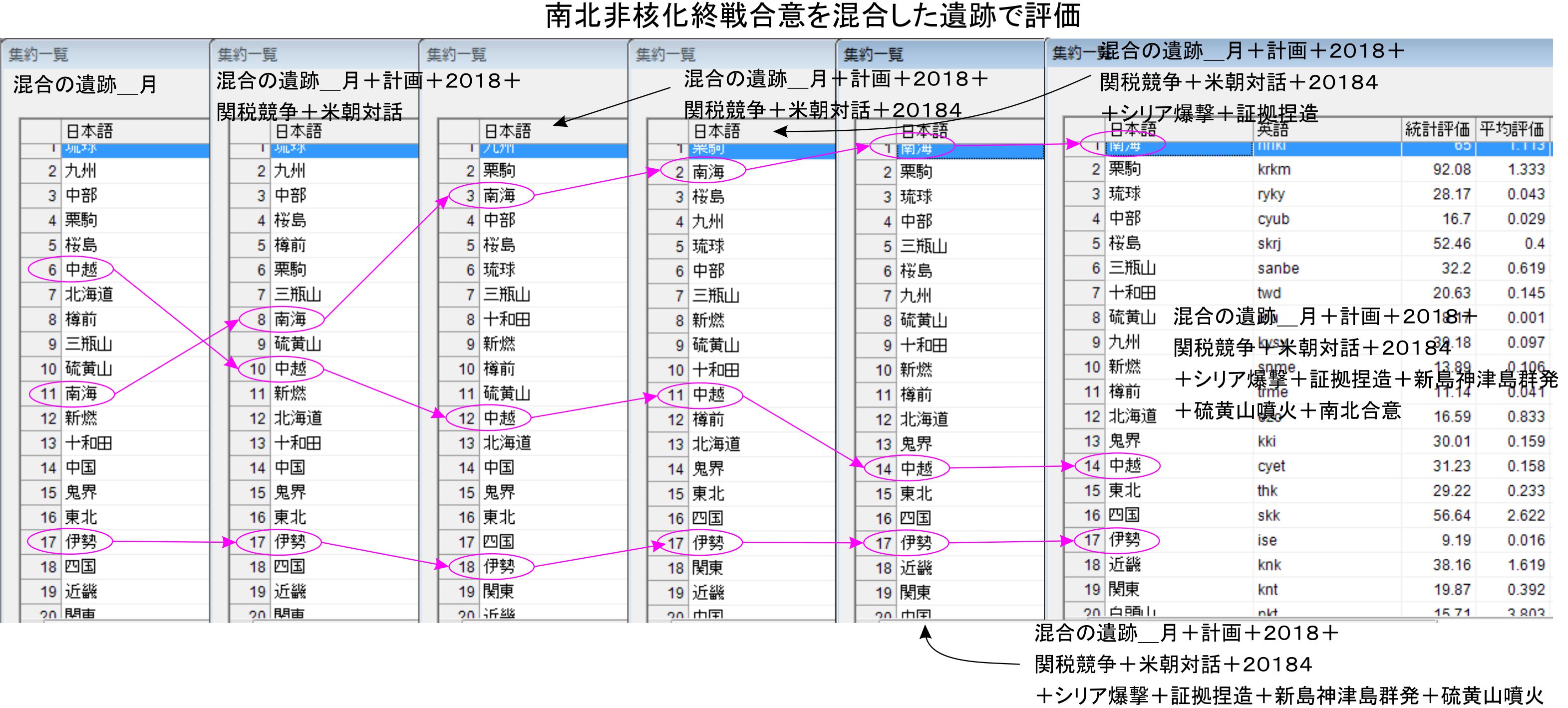This screenshot has width=1568, height=708.
Task: Click the 日本語 header in the leftmost list
Action: (x=89, y=131)
